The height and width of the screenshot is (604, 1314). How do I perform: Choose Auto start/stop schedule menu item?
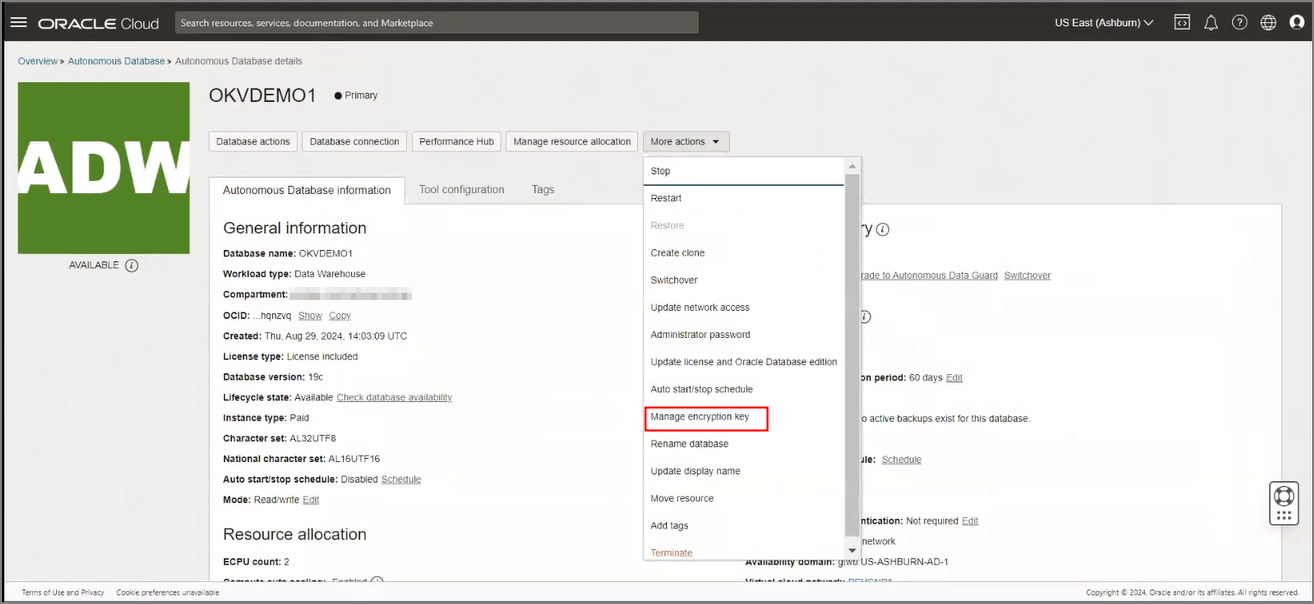pos(744,389)
